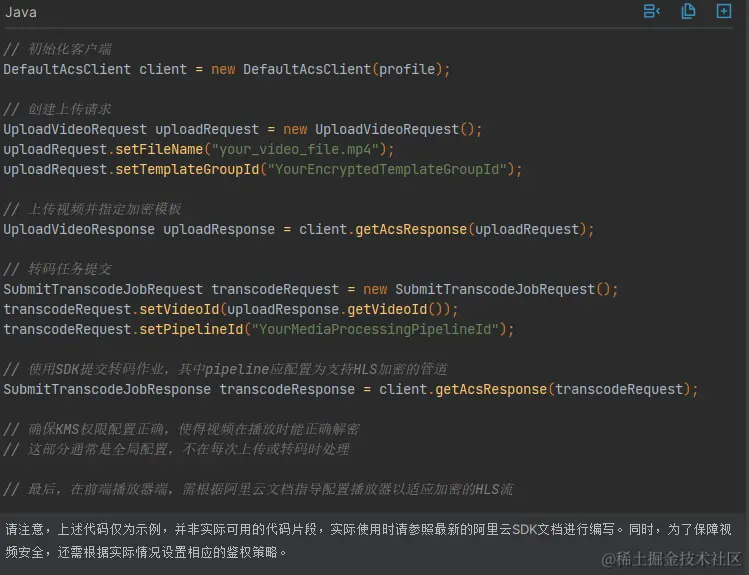Click the SubmitTranscodeJobResponse transcodeResponse line
This screenshot has height=575, width=749.
(351, 389)
